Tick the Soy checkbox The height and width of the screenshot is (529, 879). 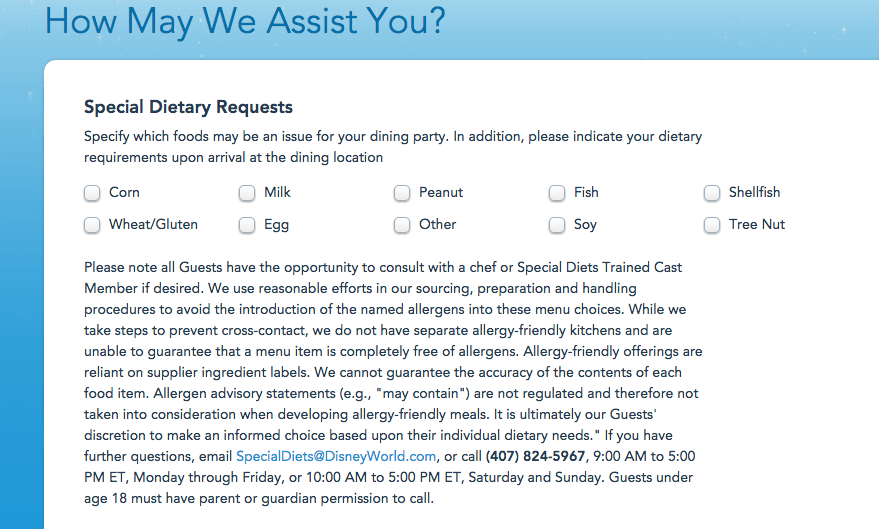[x=557, y=225]
